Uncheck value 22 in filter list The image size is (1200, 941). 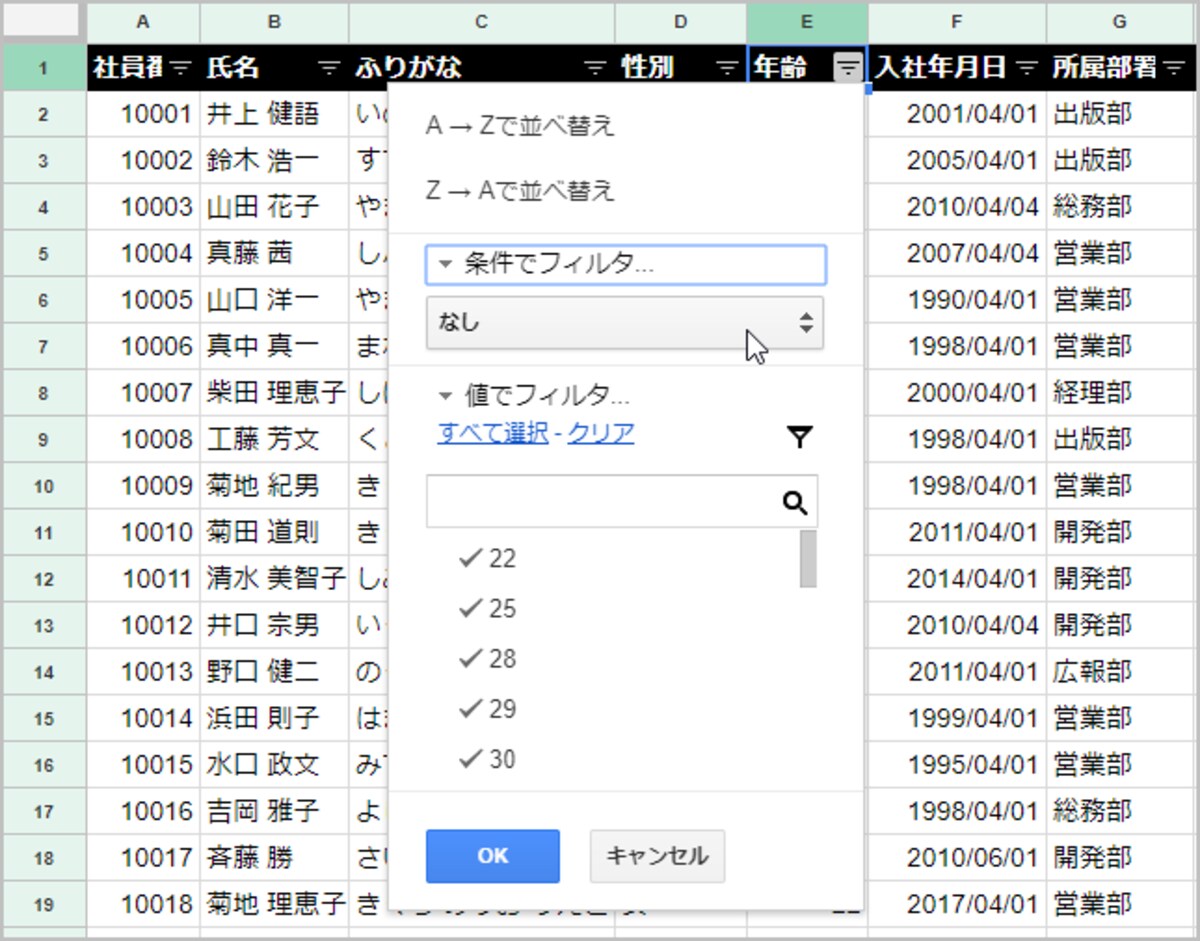(487, 558)
